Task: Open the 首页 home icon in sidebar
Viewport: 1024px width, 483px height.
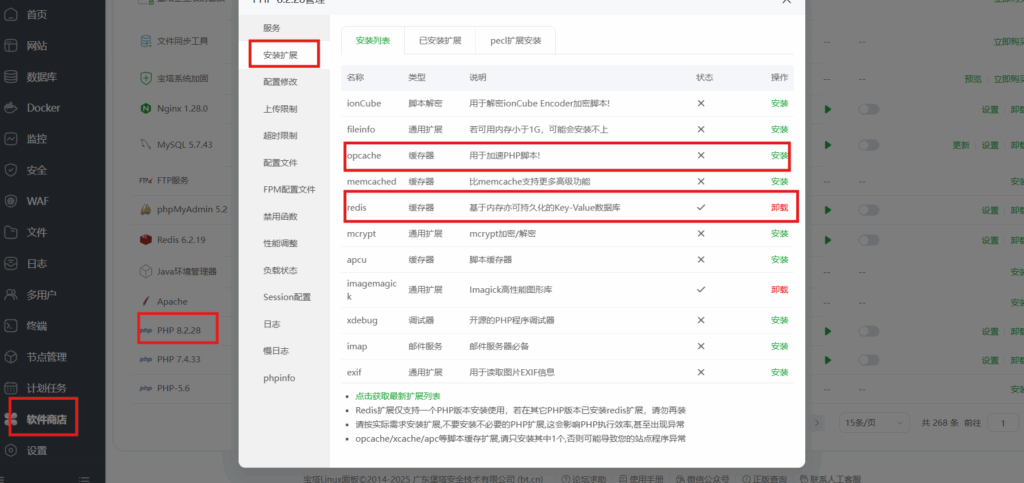Action: coord(10,14)
